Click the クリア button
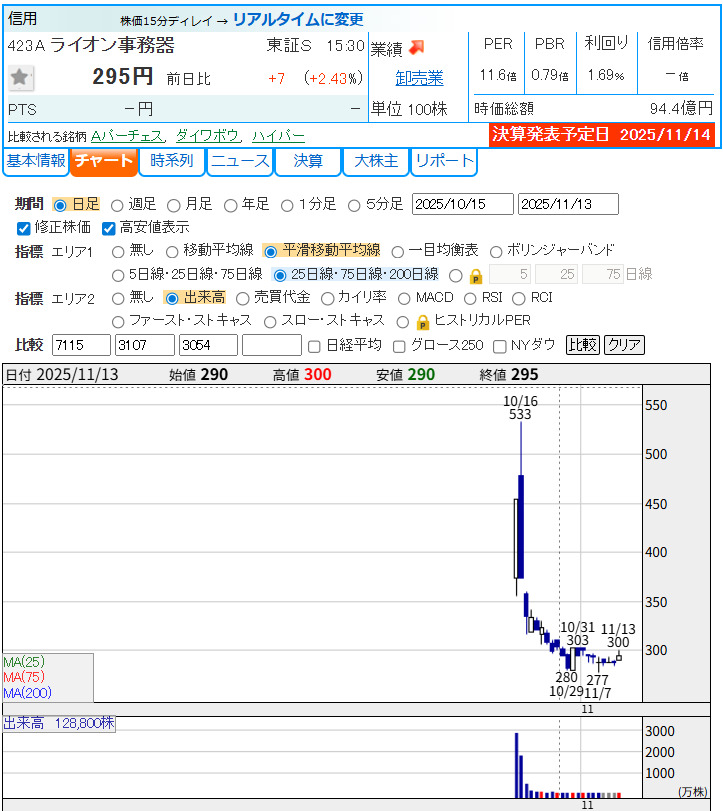 point(624,344)
